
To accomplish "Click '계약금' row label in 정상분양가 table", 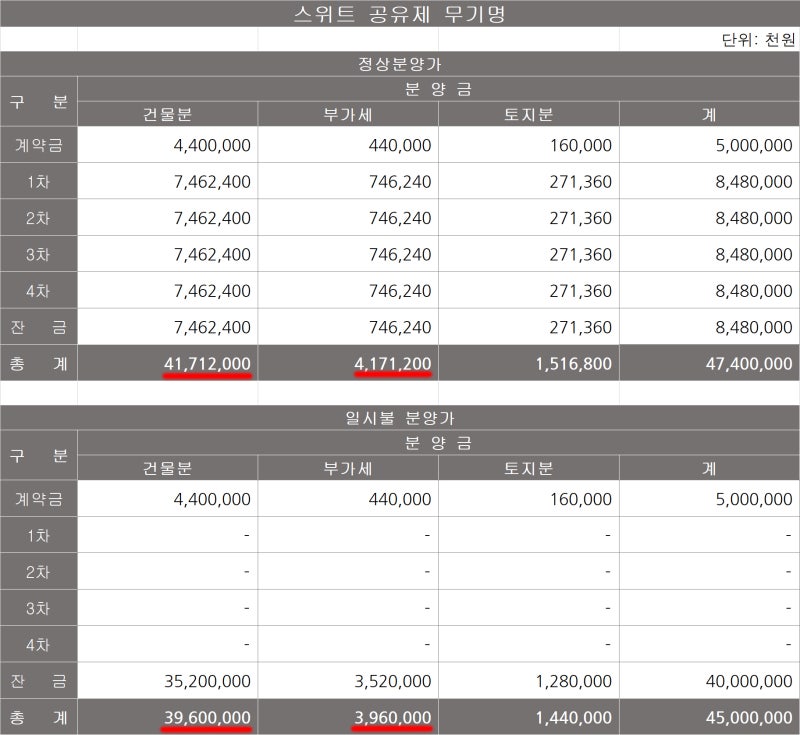I will point(39,145).
